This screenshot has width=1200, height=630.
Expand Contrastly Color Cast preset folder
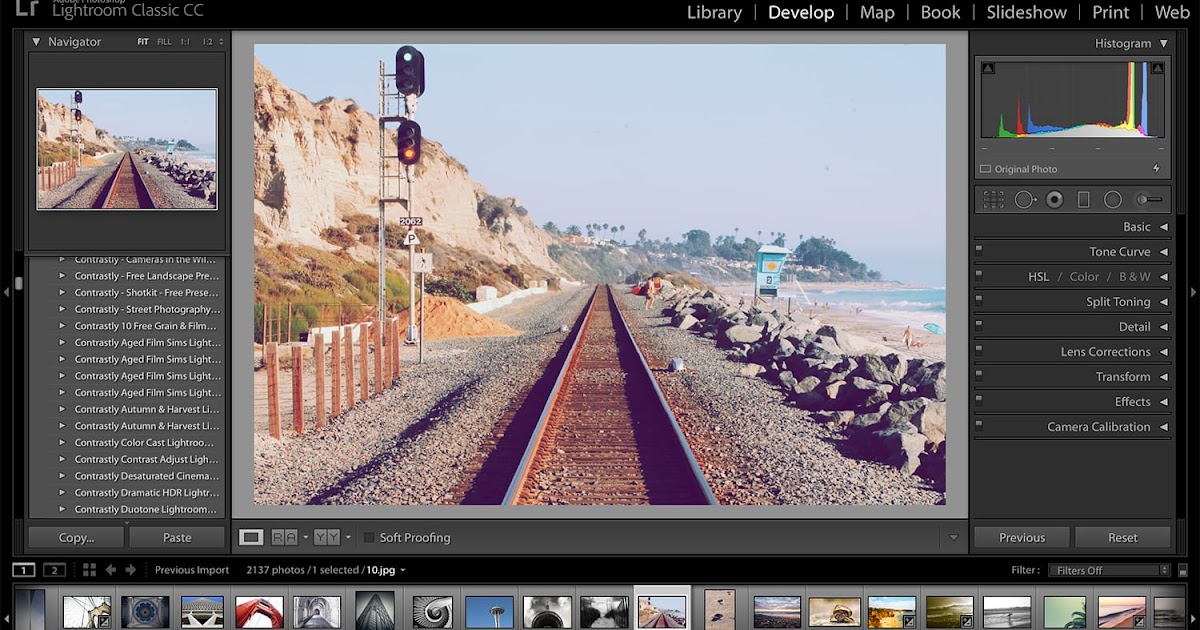point(61,442)
